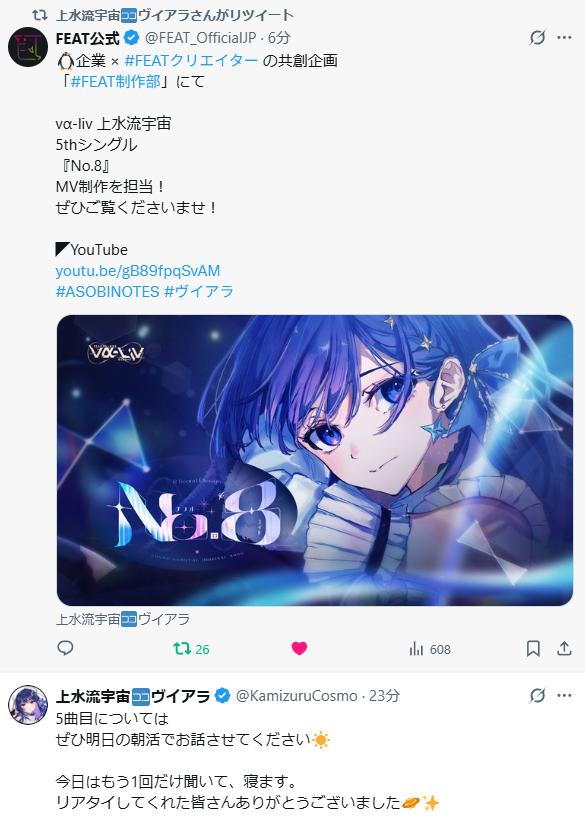Unlike the FEAT公式 tweet with the pink heart
The height and width of the screenshot is (826, 585).
click(x=299, y=649)
